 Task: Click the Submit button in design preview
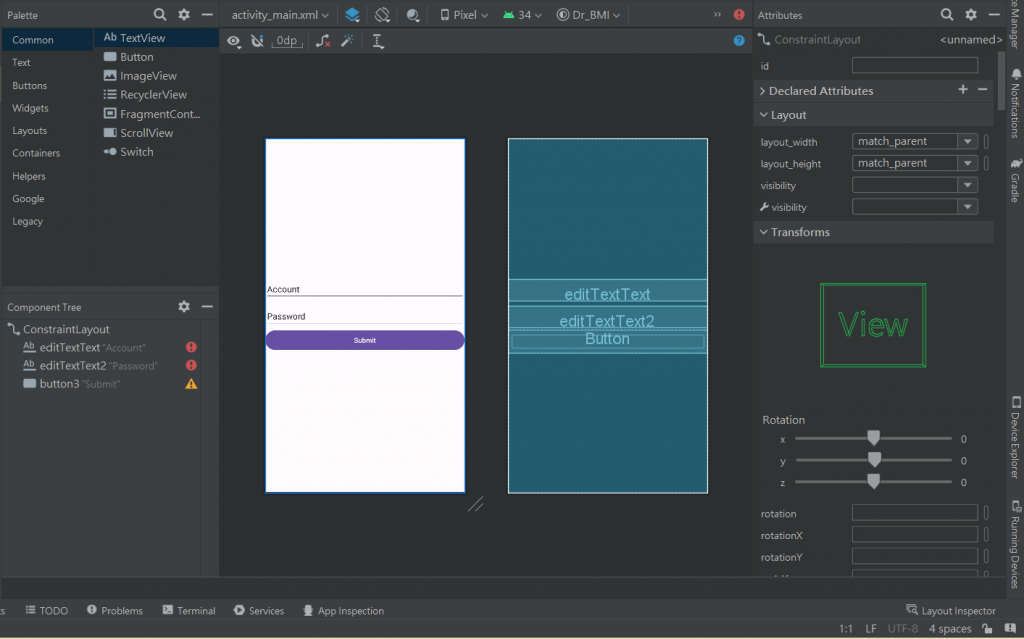[365, 340]
